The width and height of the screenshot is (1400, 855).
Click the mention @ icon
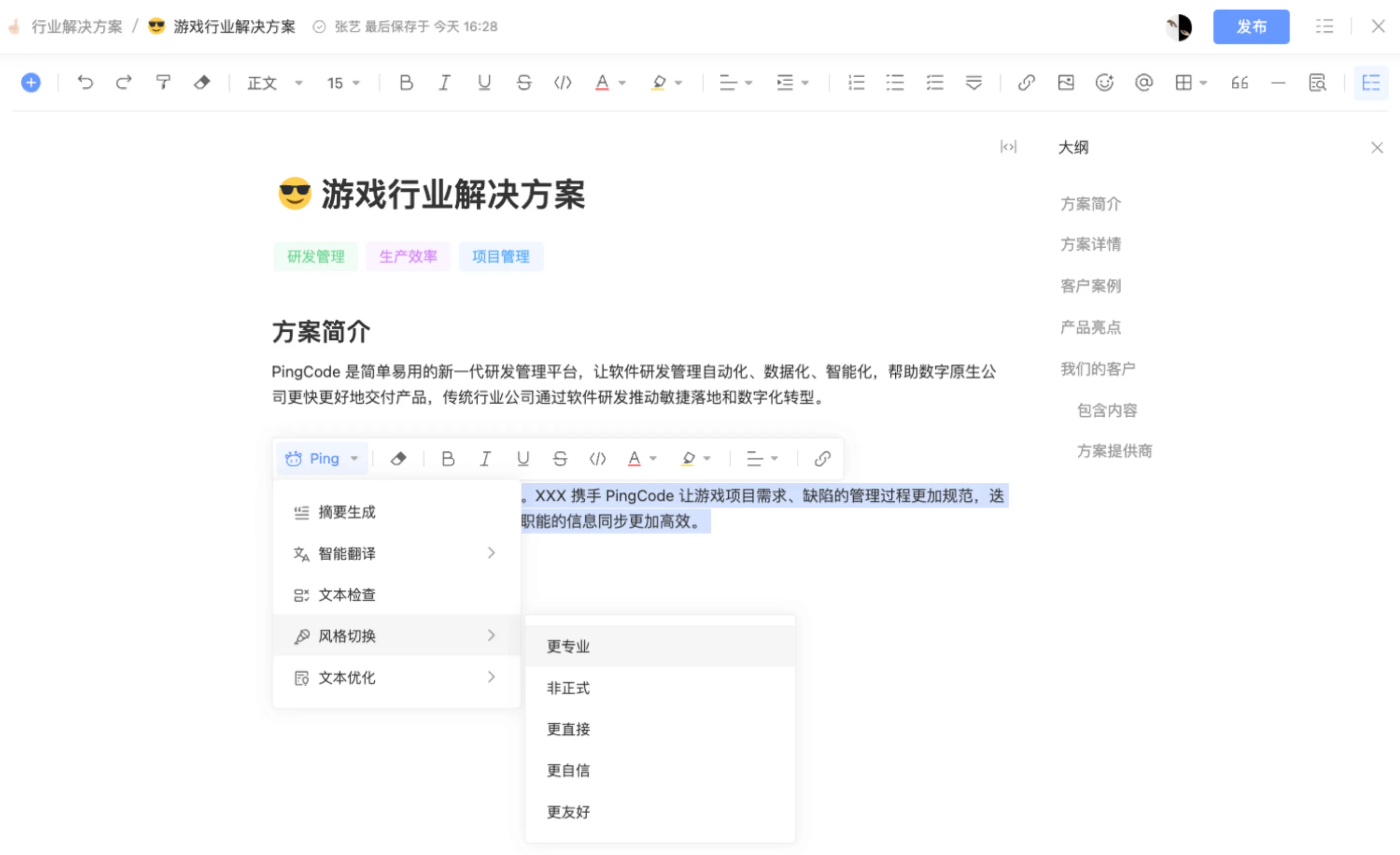click(x=1143, y=83)
